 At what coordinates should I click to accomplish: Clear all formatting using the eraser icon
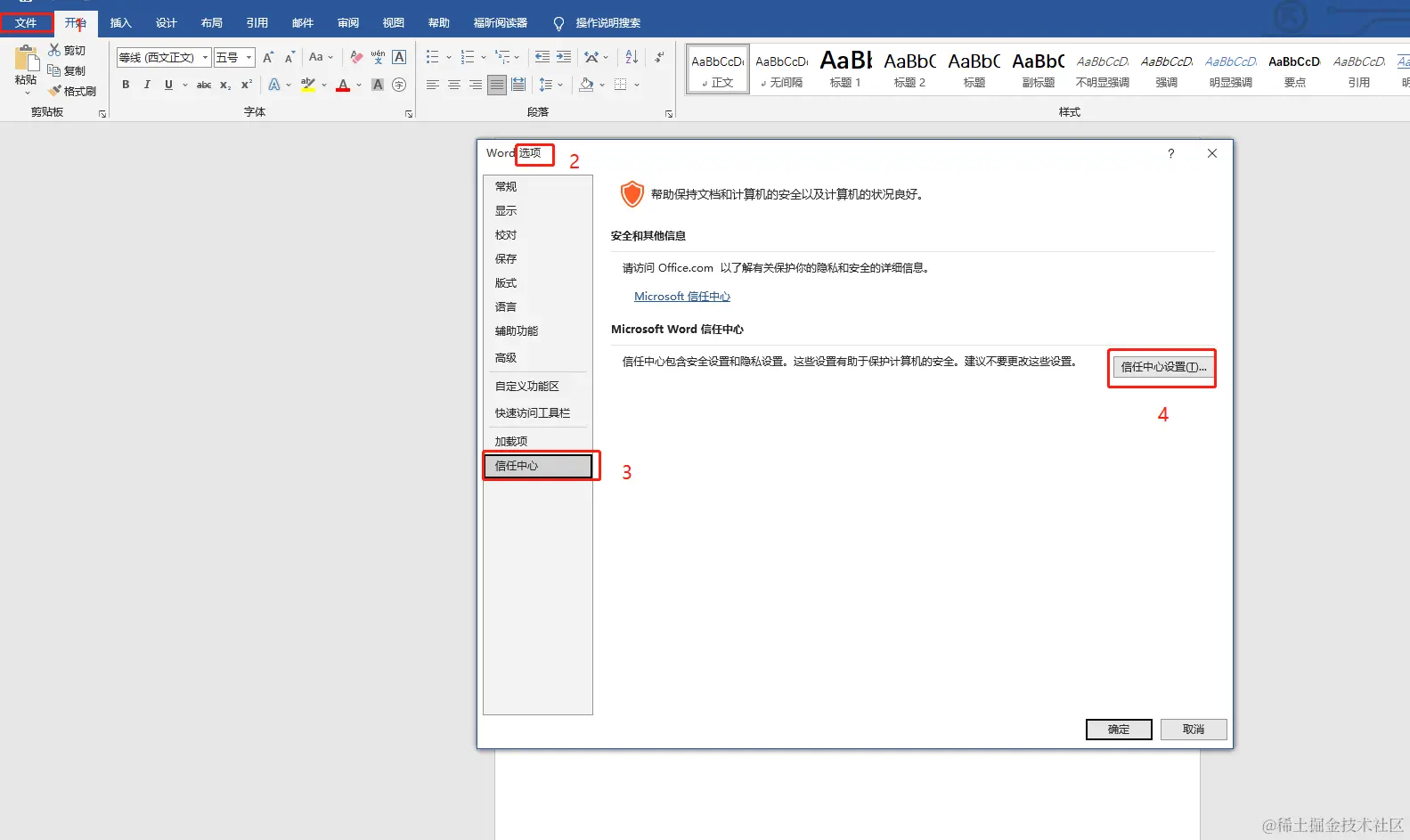point(356,57)
